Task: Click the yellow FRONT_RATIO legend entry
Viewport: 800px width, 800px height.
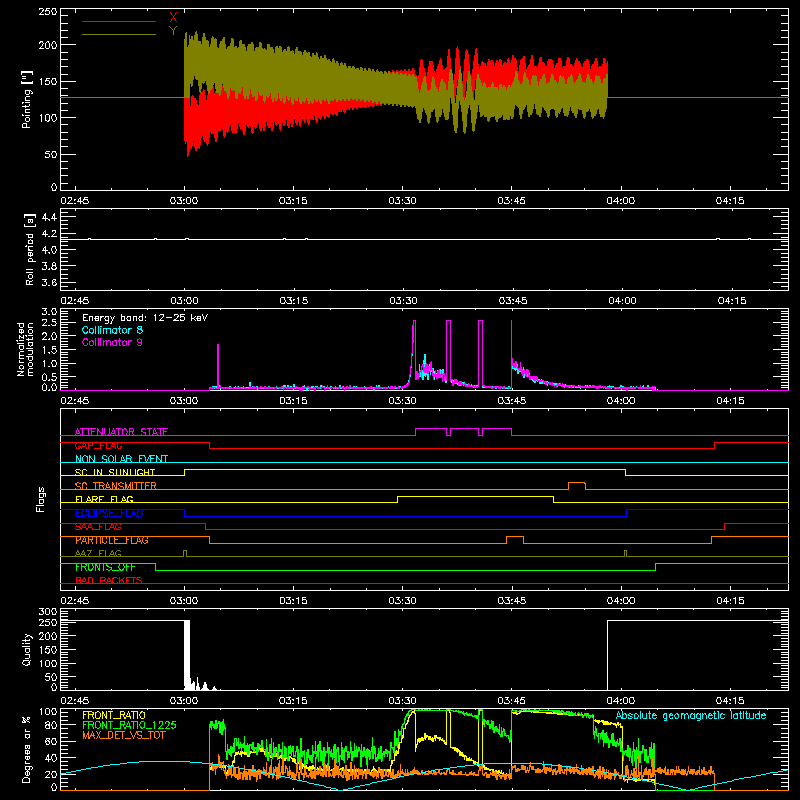Action: pyautogui.click(x=114, y=715)
